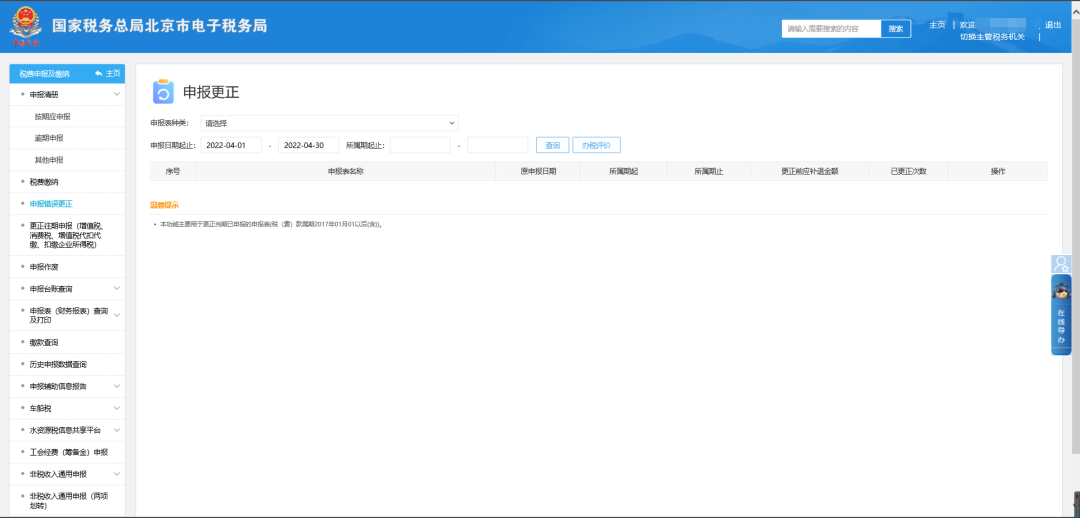The image size is (1080, 518).
Task: Click the 所属期起 column header
Action: (623, 172)
